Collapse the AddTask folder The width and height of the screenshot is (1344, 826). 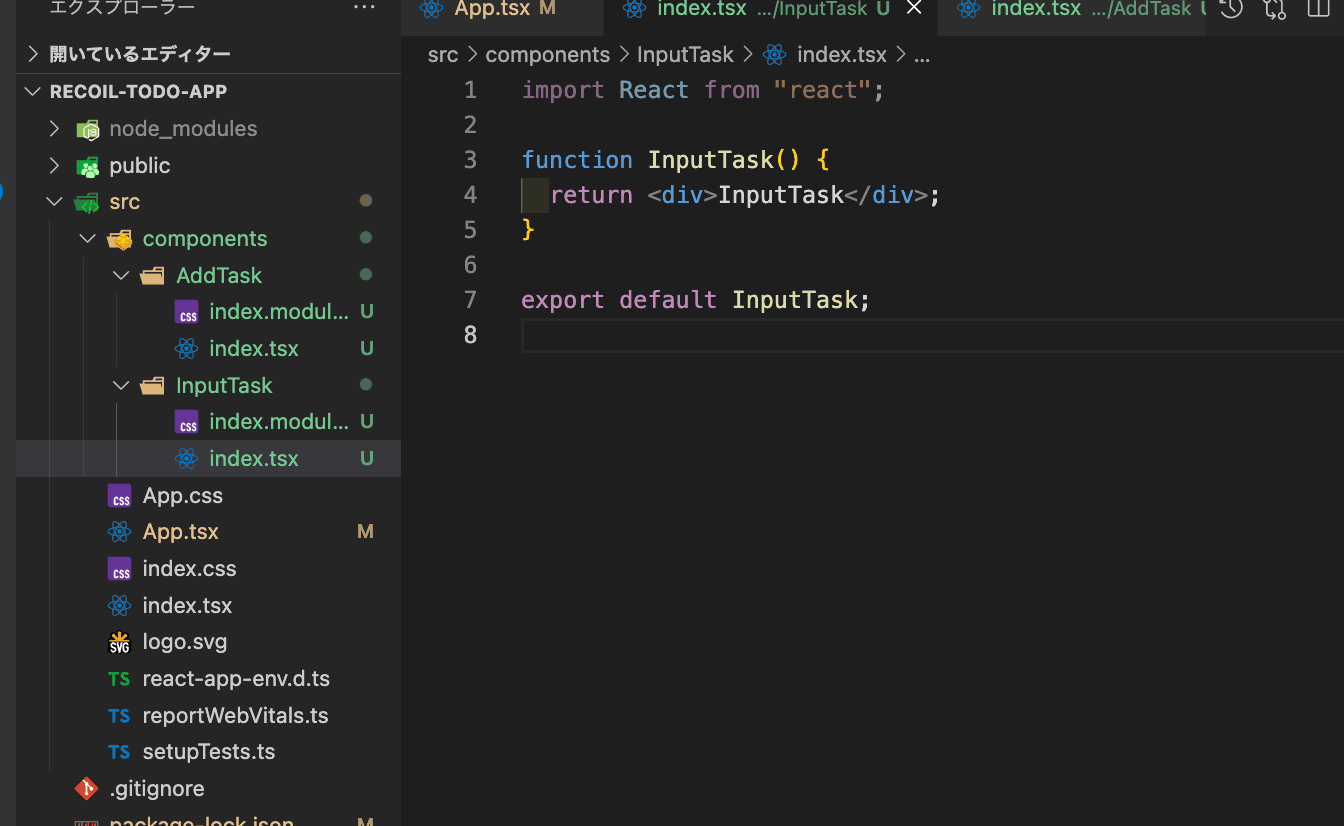[121, 275]
